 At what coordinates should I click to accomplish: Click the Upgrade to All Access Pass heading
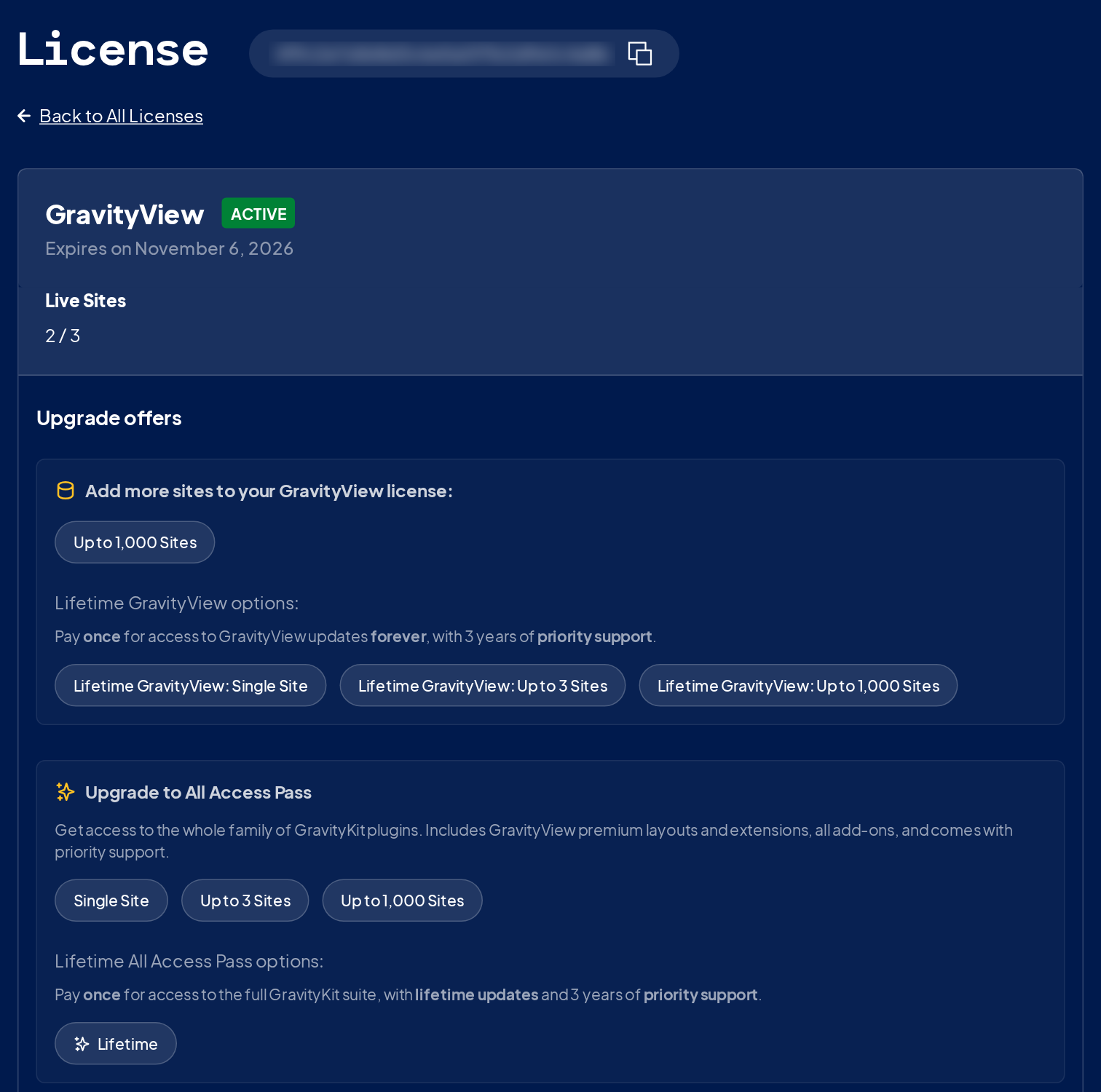click(198, 792)
